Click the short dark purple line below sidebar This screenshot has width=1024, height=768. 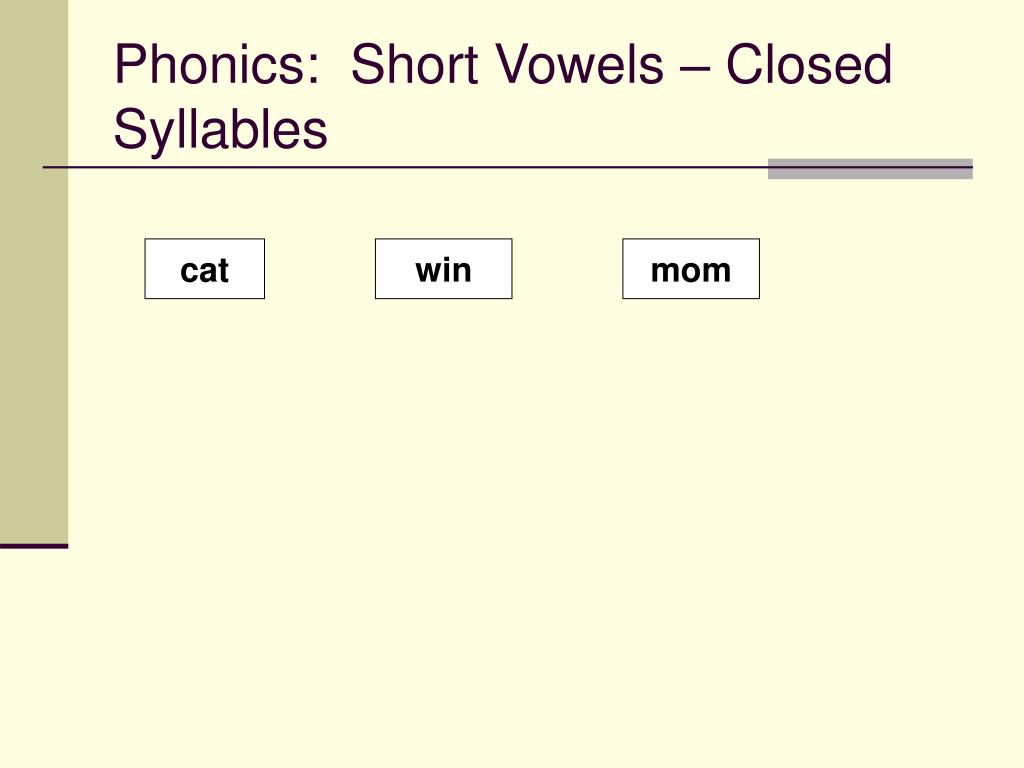click(x=34, y=546)
